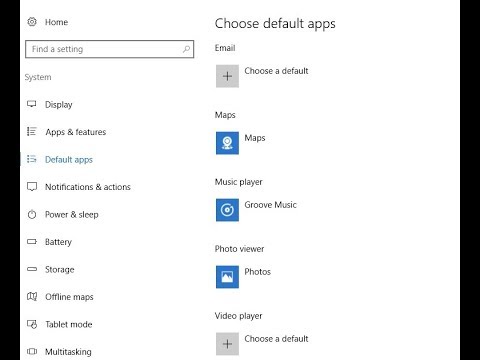The image size is (480, 360).
Task: Click the Battery icon in sidebar
Action: click(x=32, y=241)
